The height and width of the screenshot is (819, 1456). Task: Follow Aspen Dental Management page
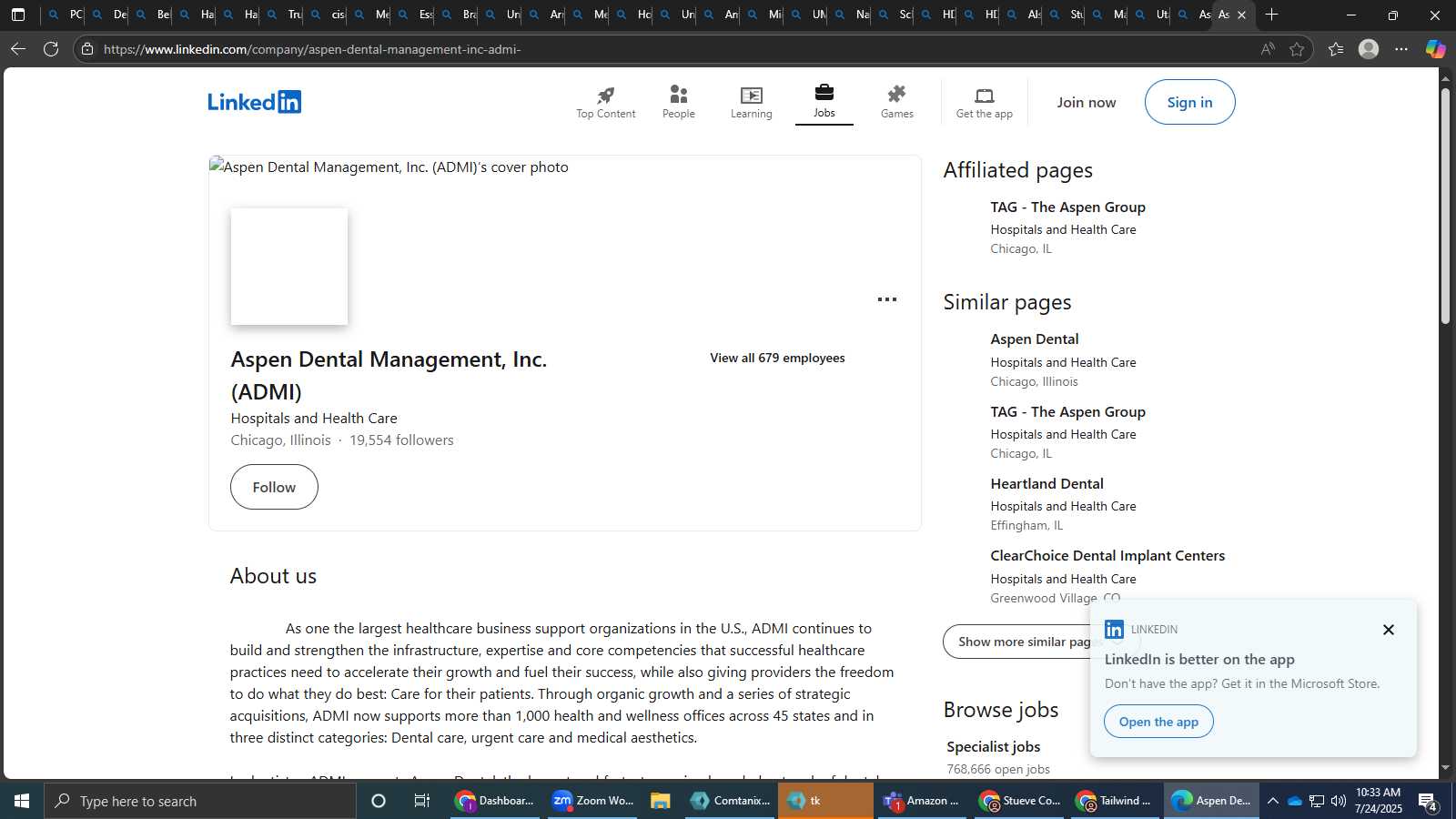pos(274,487)
